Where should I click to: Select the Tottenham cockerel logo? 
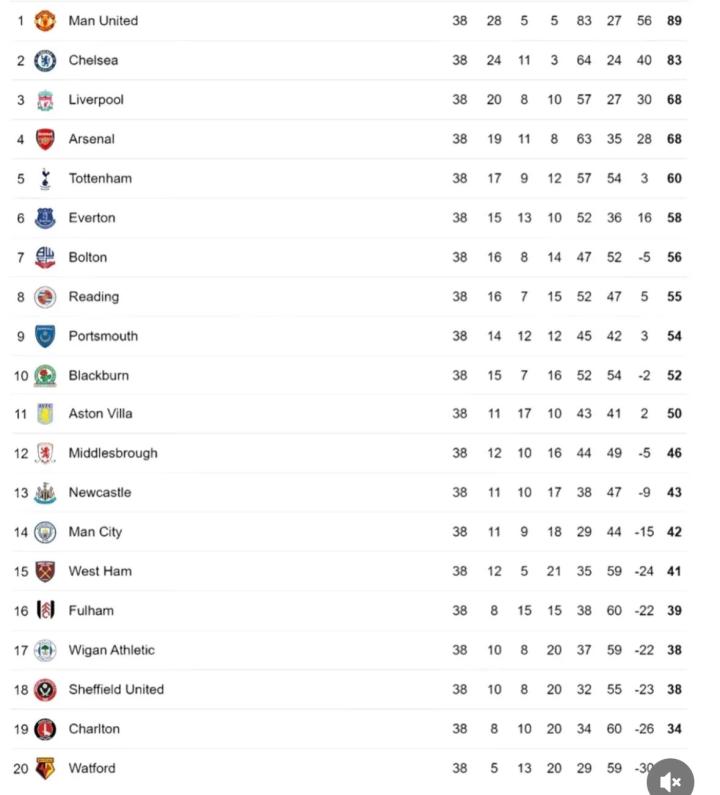click(45, 179)
